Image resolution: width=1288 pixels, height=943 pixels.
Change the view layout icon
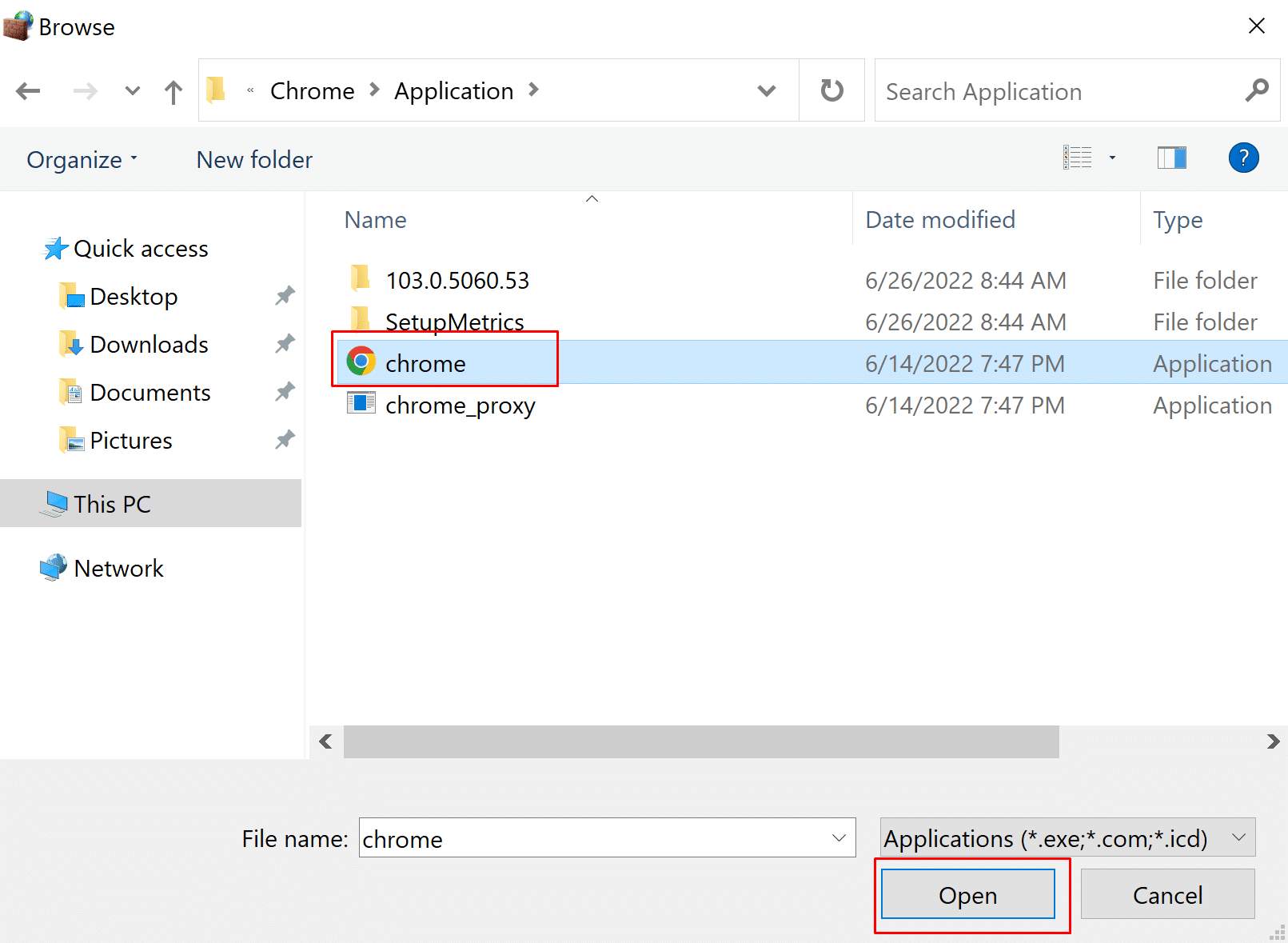pos(1078,158)
